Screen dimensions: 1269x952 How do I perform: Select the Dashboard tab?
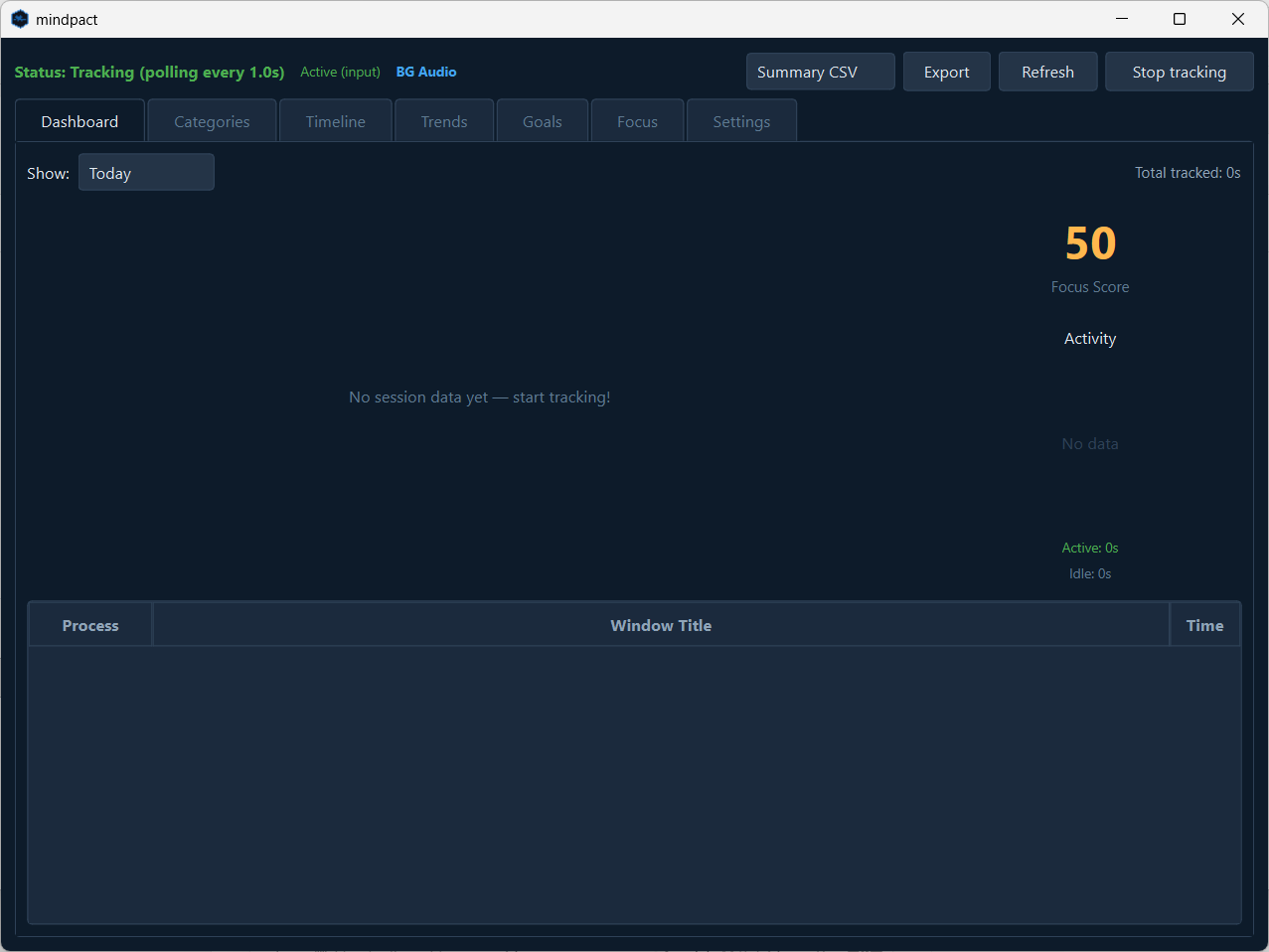point(79,121)
